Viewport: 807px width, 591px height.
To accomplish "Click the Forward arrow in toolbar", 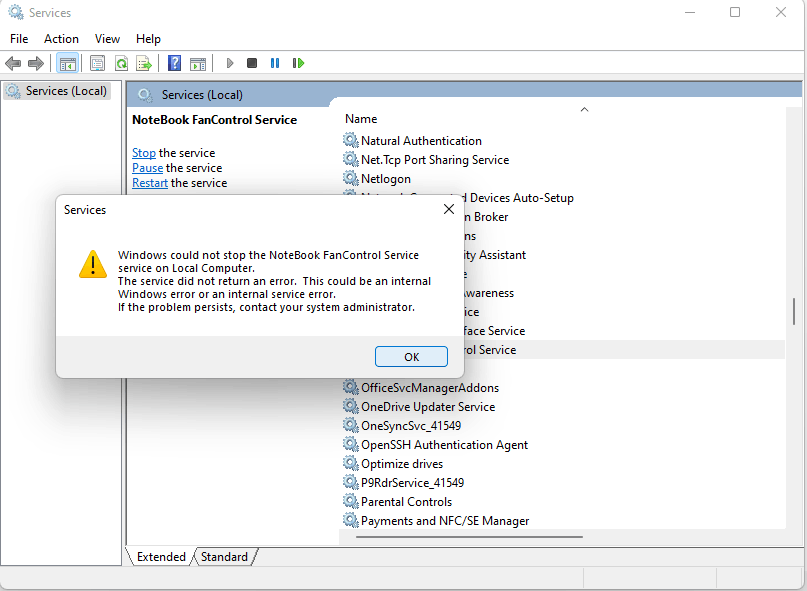I will coord(36,63).
